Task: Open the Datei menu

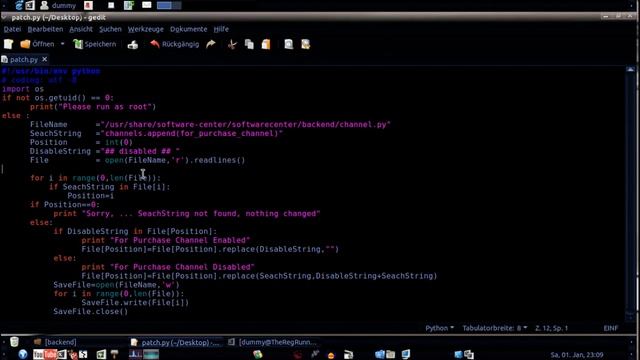Action: click(12, 29)
